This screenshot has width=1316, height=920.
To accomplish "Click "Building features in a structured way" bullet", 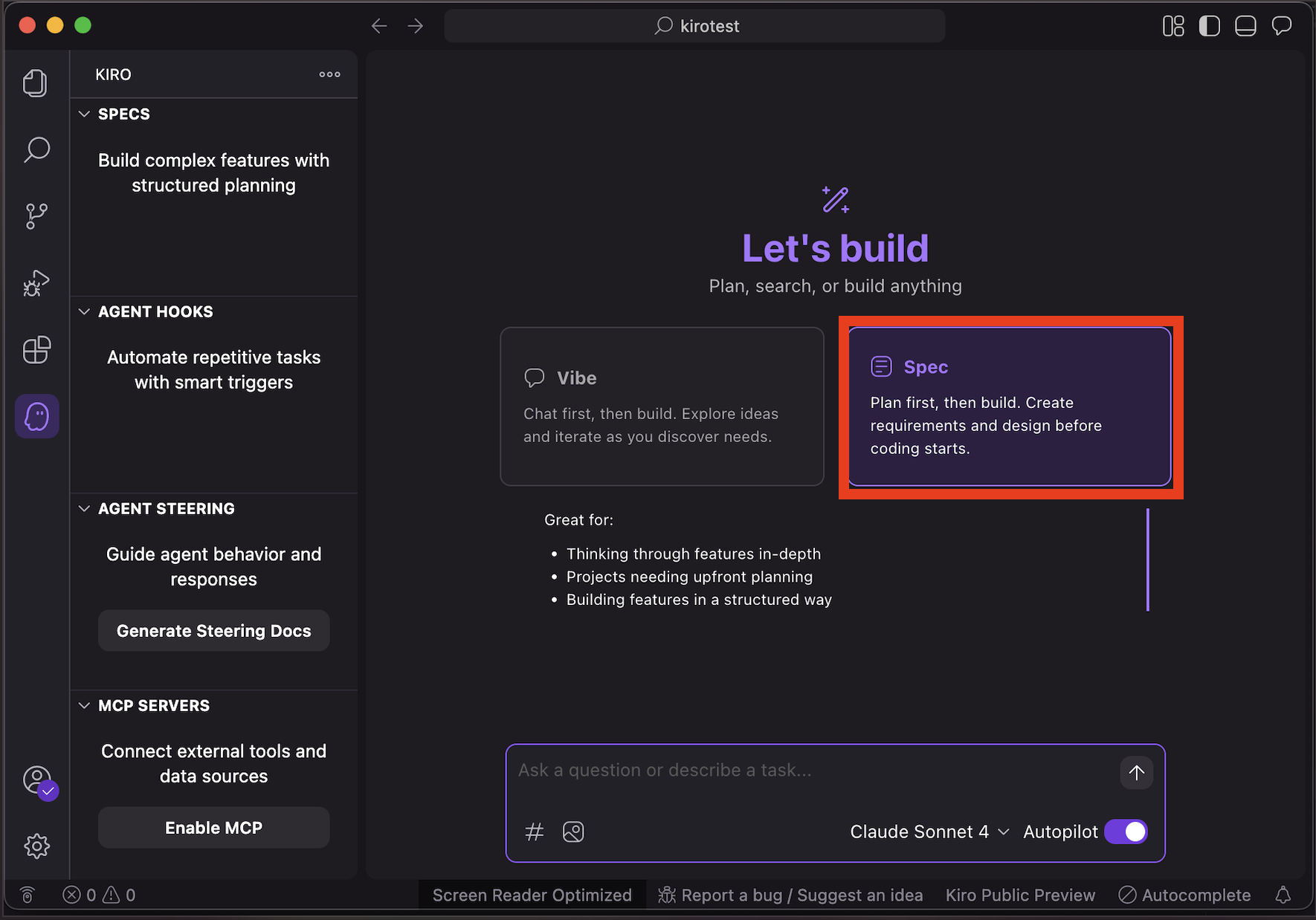I will coord(699,600).
